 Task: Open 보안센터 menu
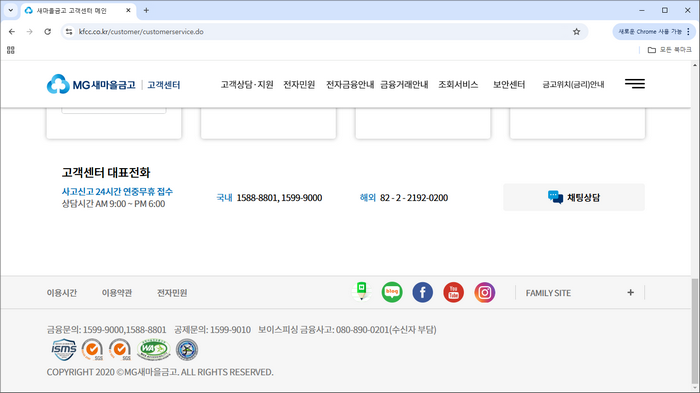click(509, 84)
